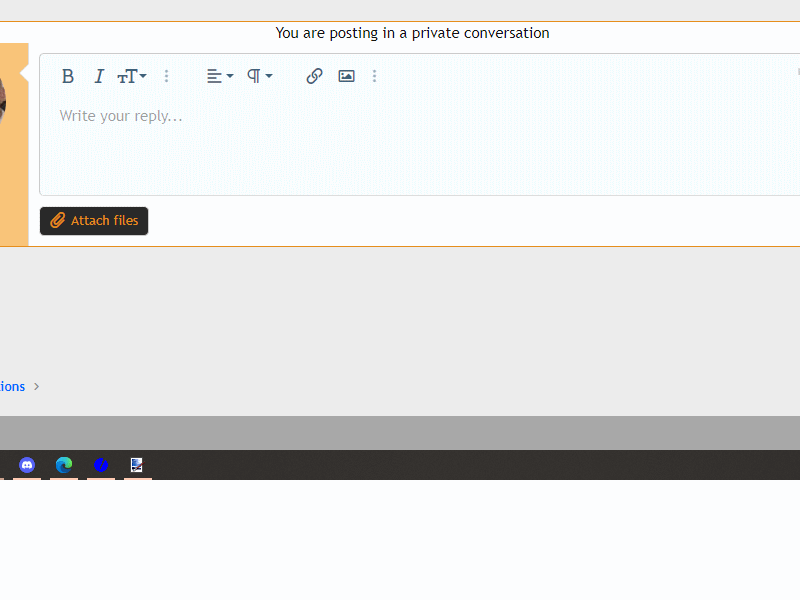Open Discord from the taskbar

[27, 465]
